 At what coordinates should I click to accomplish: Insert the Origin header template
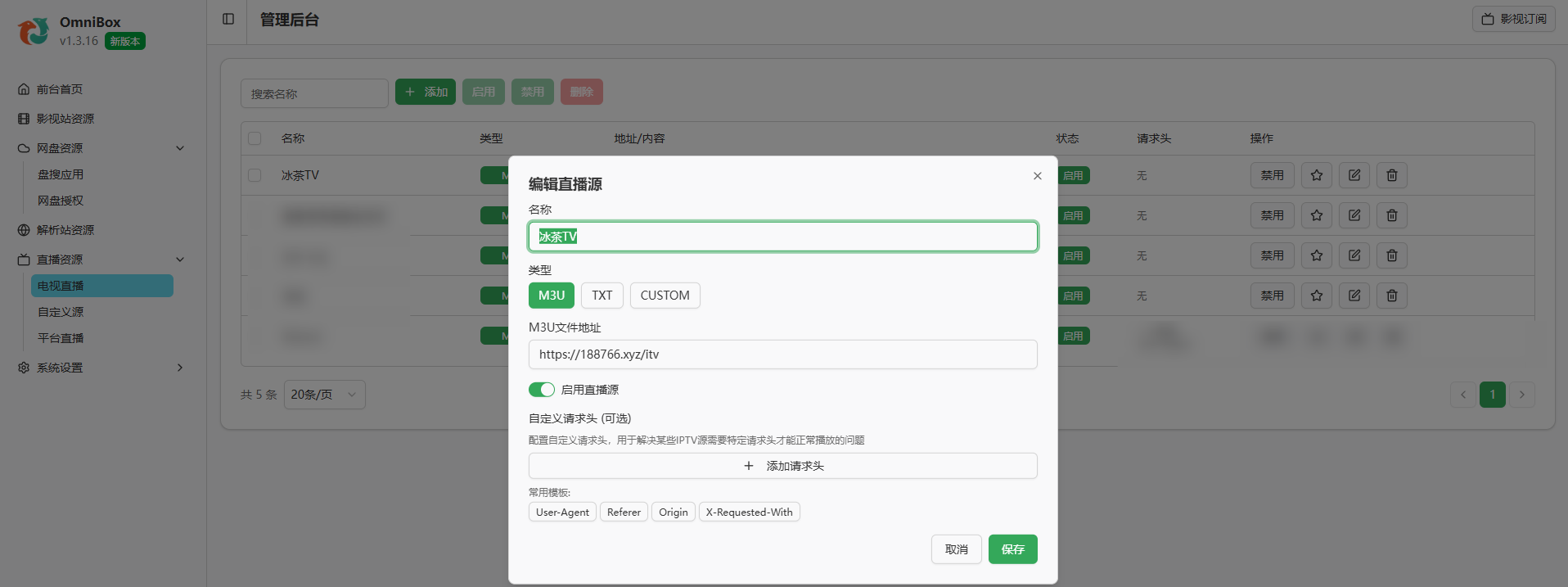(674, 512)
